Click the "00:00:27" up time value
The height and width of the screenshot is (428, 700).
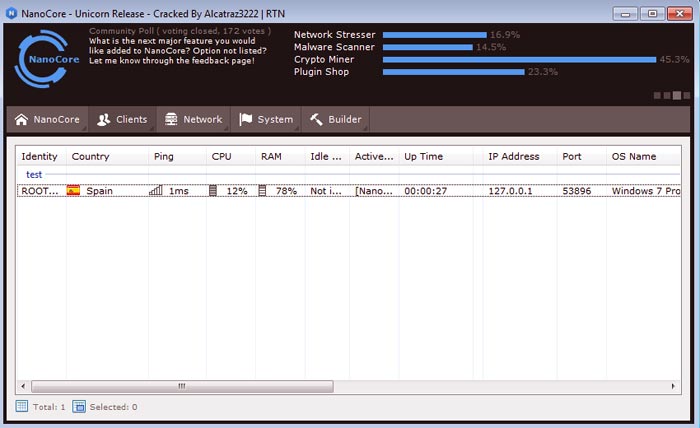(x=425, y=191)
